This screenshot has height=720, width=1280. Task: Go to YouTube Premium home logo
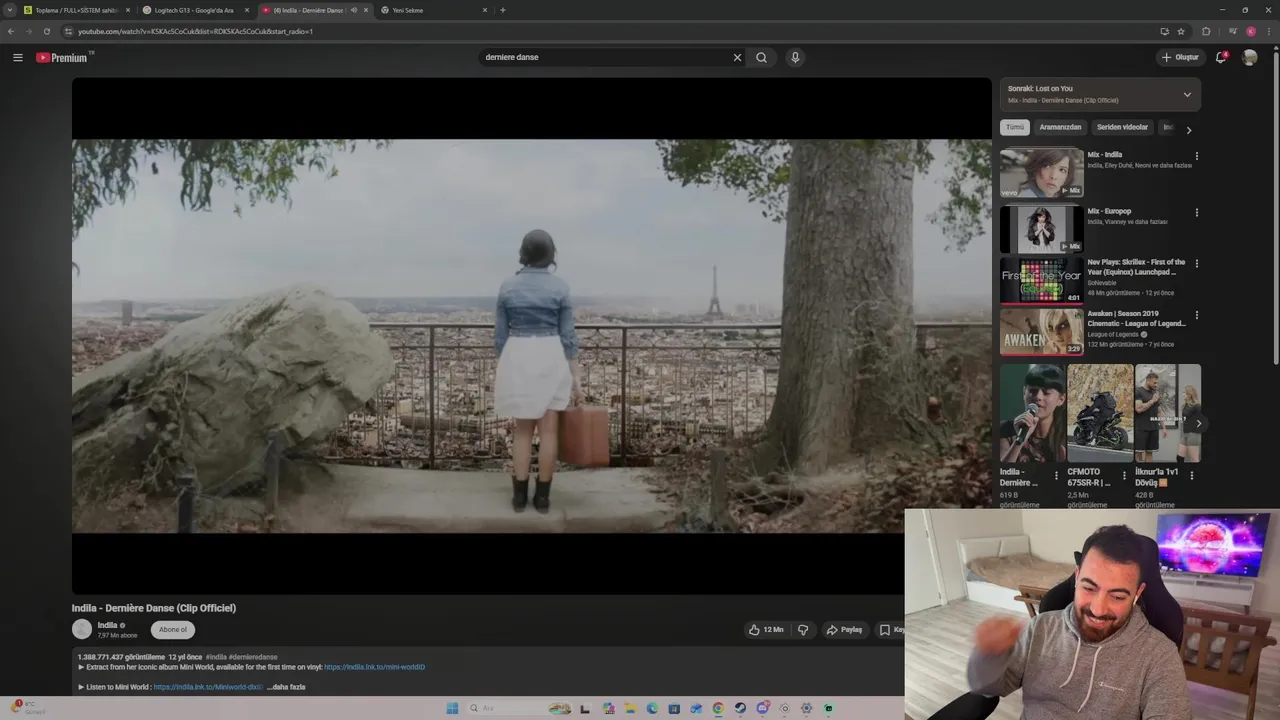[64, 57]
